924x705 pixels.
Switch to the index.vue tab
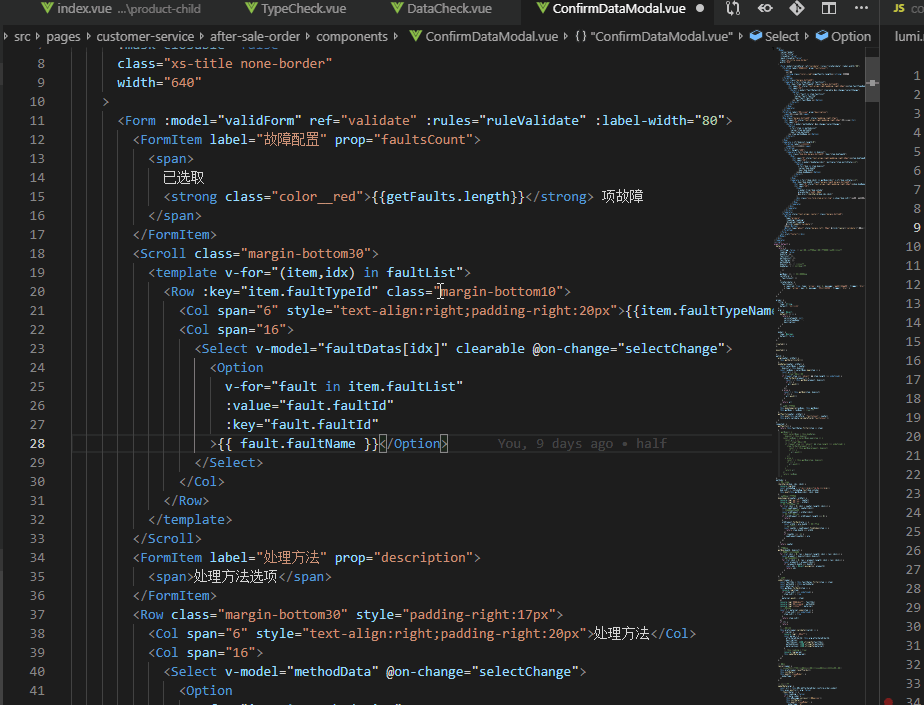point(84,8)
